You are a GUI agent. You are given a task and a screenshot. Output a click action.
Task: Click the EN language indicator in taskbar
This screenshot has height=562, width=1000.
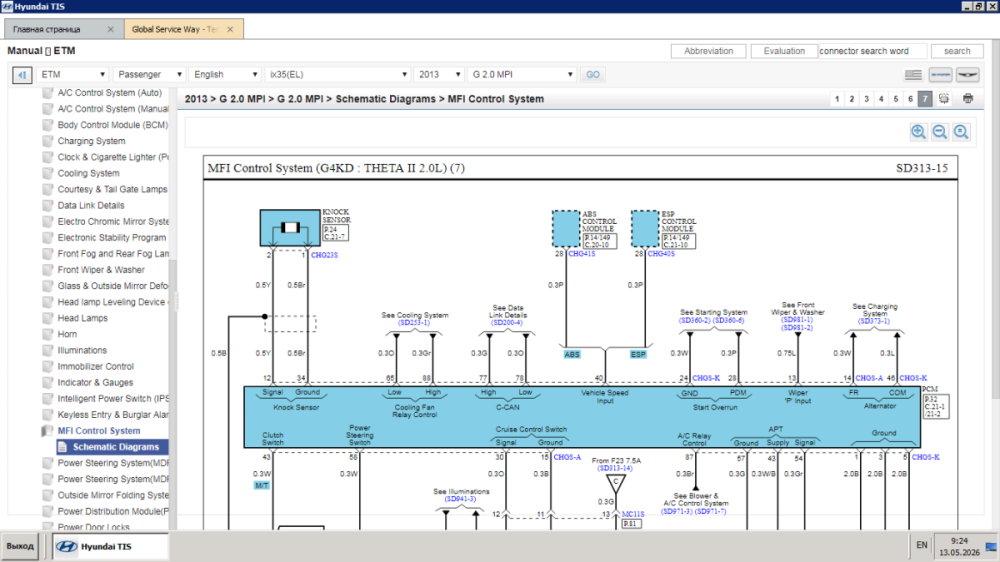(922, 545)
